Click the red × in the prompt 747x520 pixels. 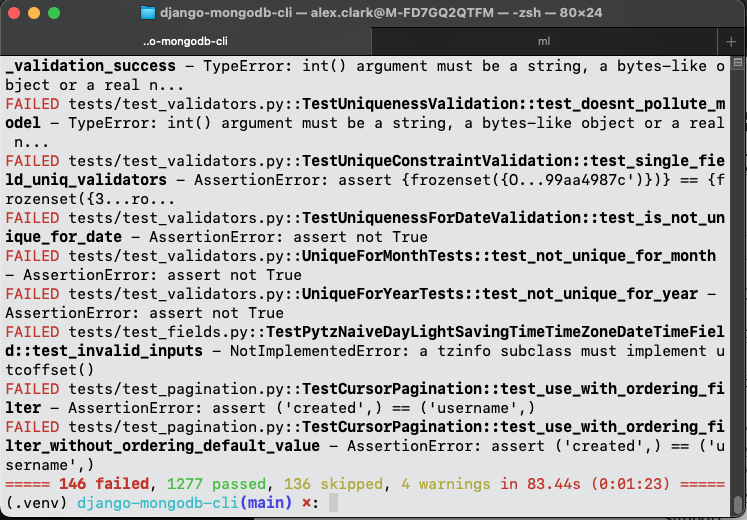pyautogui.click(x=306, y=503)
